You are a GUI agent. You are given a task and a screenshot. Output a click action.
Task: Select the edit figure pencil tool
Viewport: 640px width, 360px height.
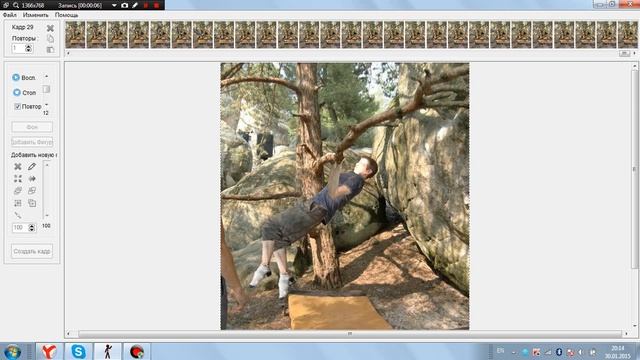[x=32, y=167]
